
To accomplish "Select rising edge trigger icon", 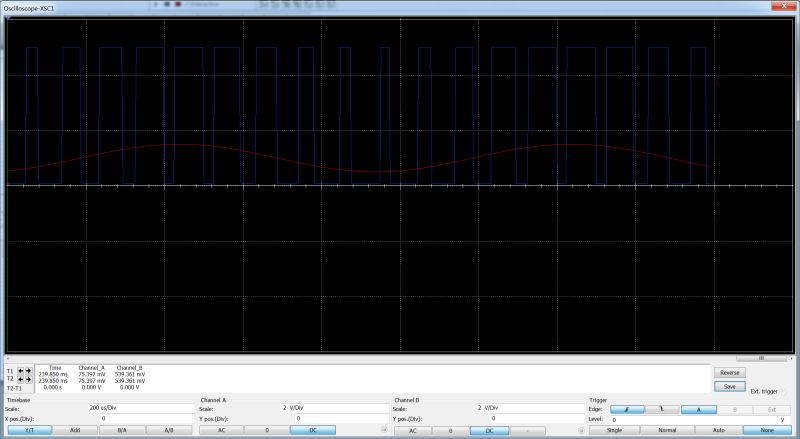I will [x=627, y=409].
